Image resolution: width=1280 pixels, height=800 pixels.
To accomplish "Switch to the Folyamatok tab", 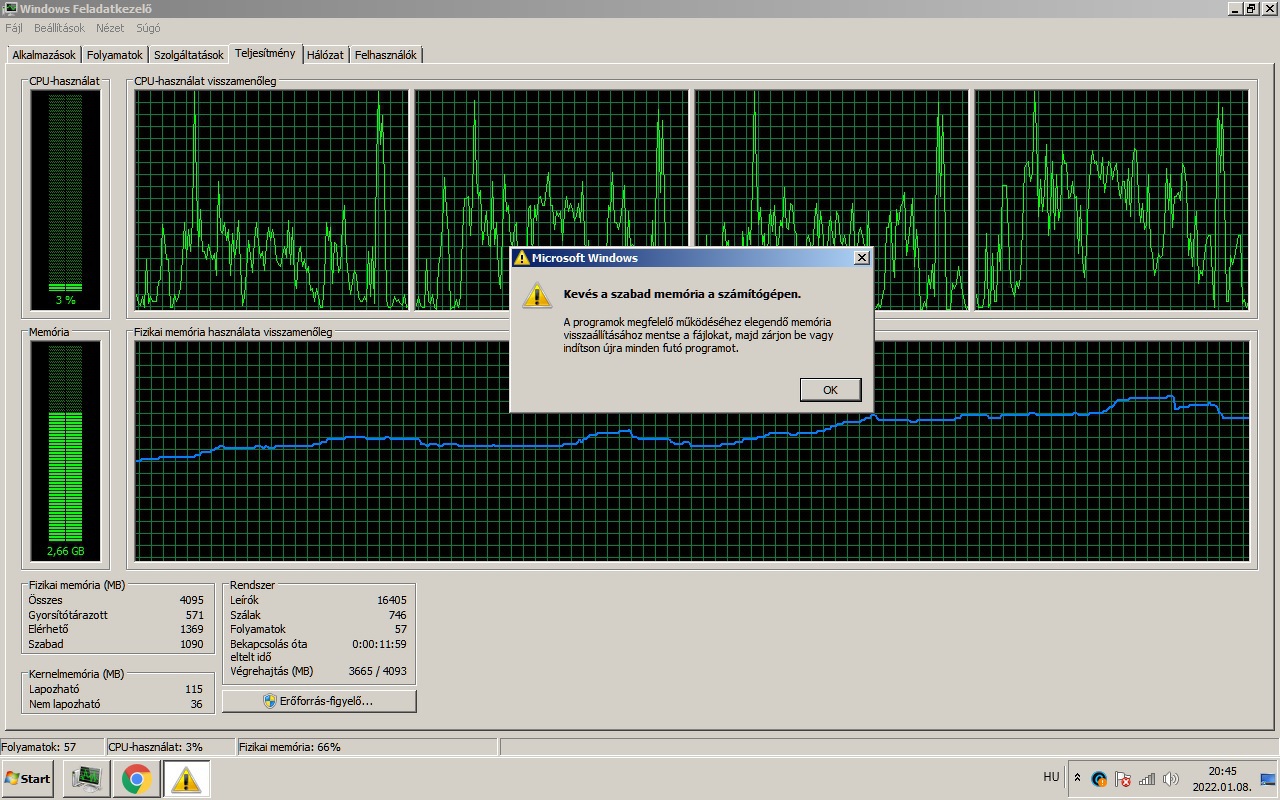I will [115, 55].
